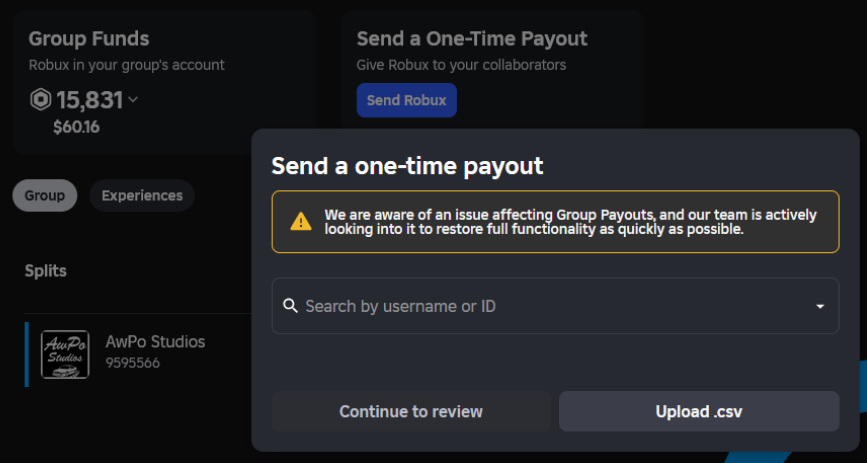
Task: Click the Send a One-Time Payout card title
Action: point(472,39)
